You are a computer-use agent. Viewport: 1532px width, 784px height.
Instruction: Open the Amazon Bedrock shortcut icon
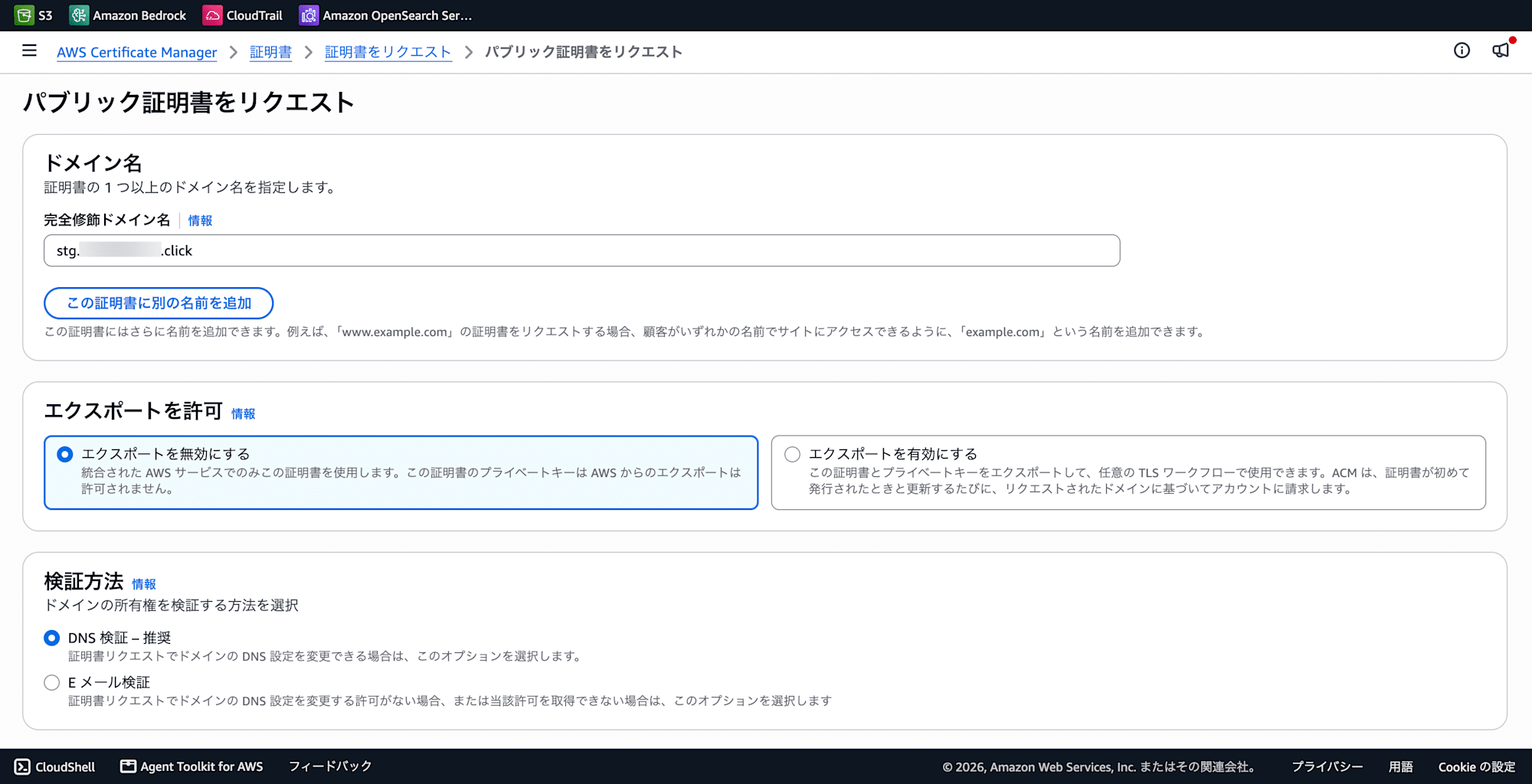[78, 15]
